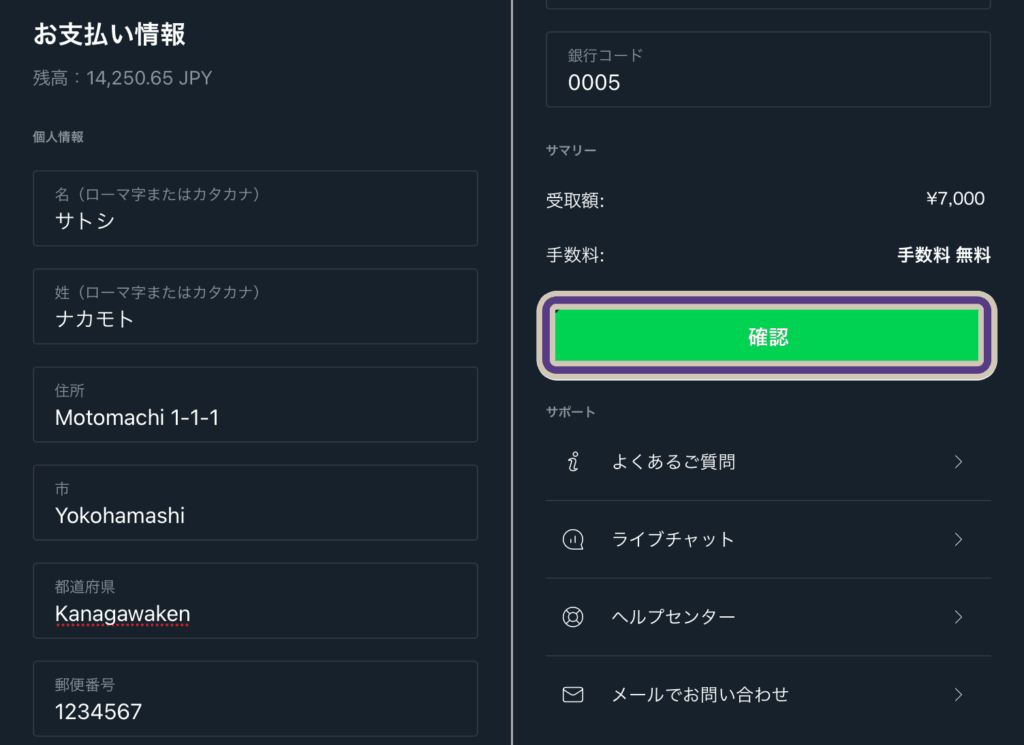Open the よくあるご質問 support item
The image size is (1024, 745).
pos(768,462)
